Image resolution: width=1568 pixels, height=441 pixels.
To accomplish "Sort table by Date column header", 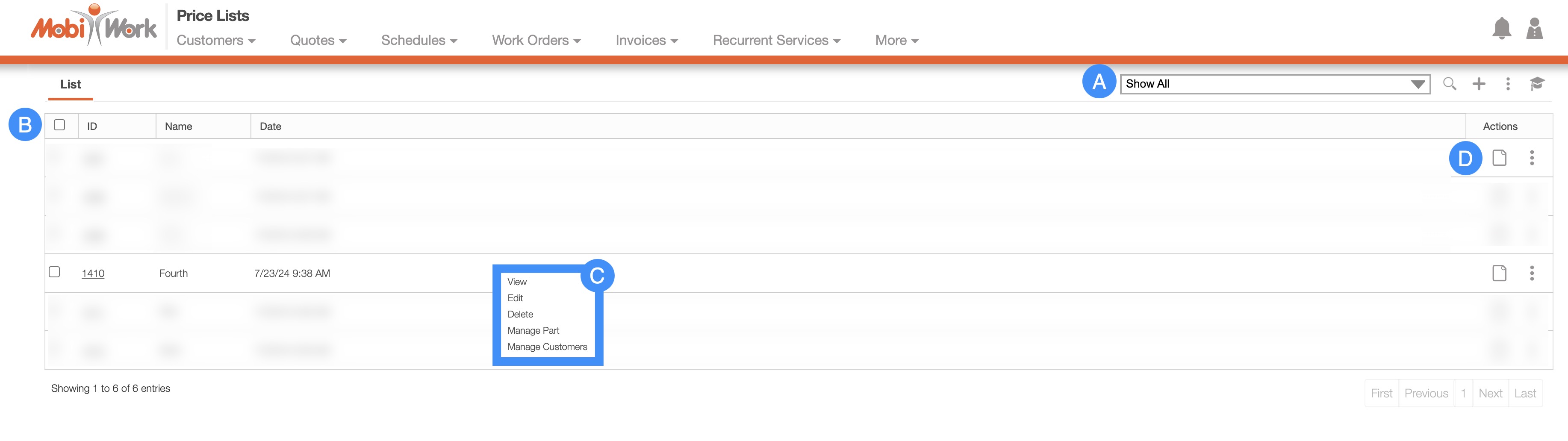I will point(270,126).
